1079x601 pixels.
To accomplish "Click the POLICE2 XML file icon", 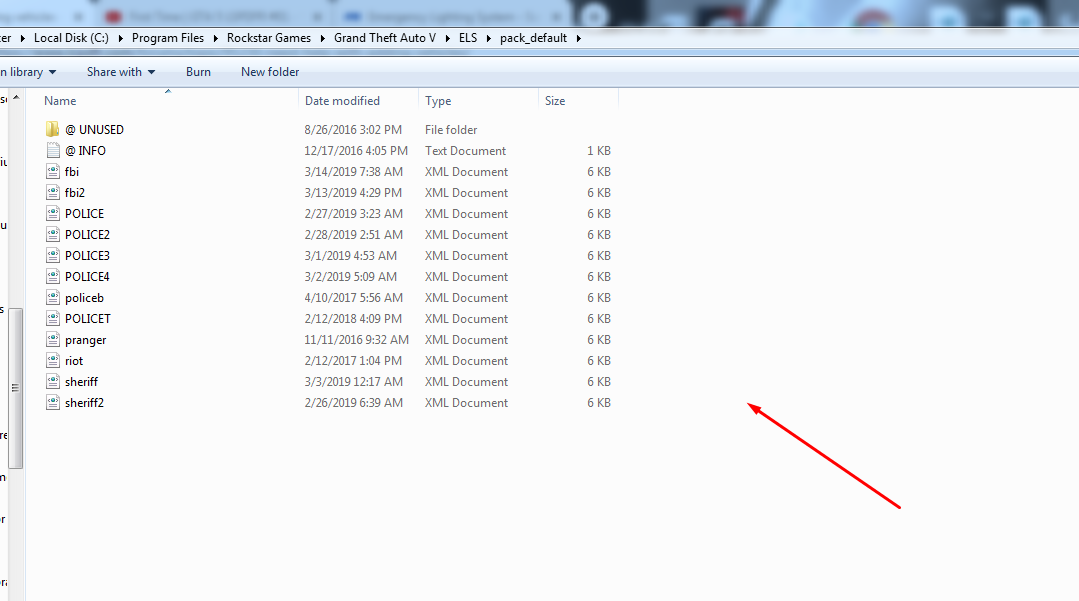I will [x=53, y=235].
